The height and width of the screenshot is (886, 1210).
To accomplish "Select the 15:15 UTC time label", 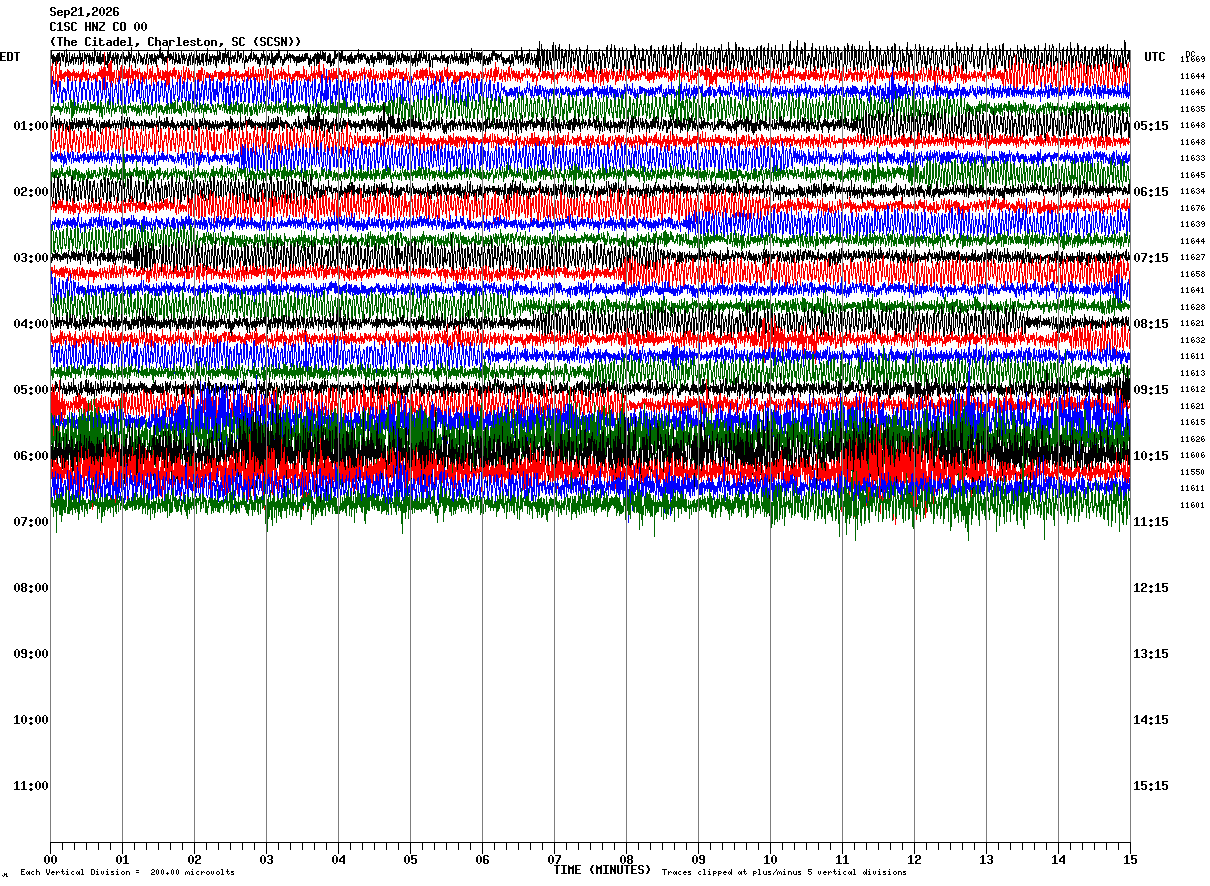I will click(x=1151, y=786).
